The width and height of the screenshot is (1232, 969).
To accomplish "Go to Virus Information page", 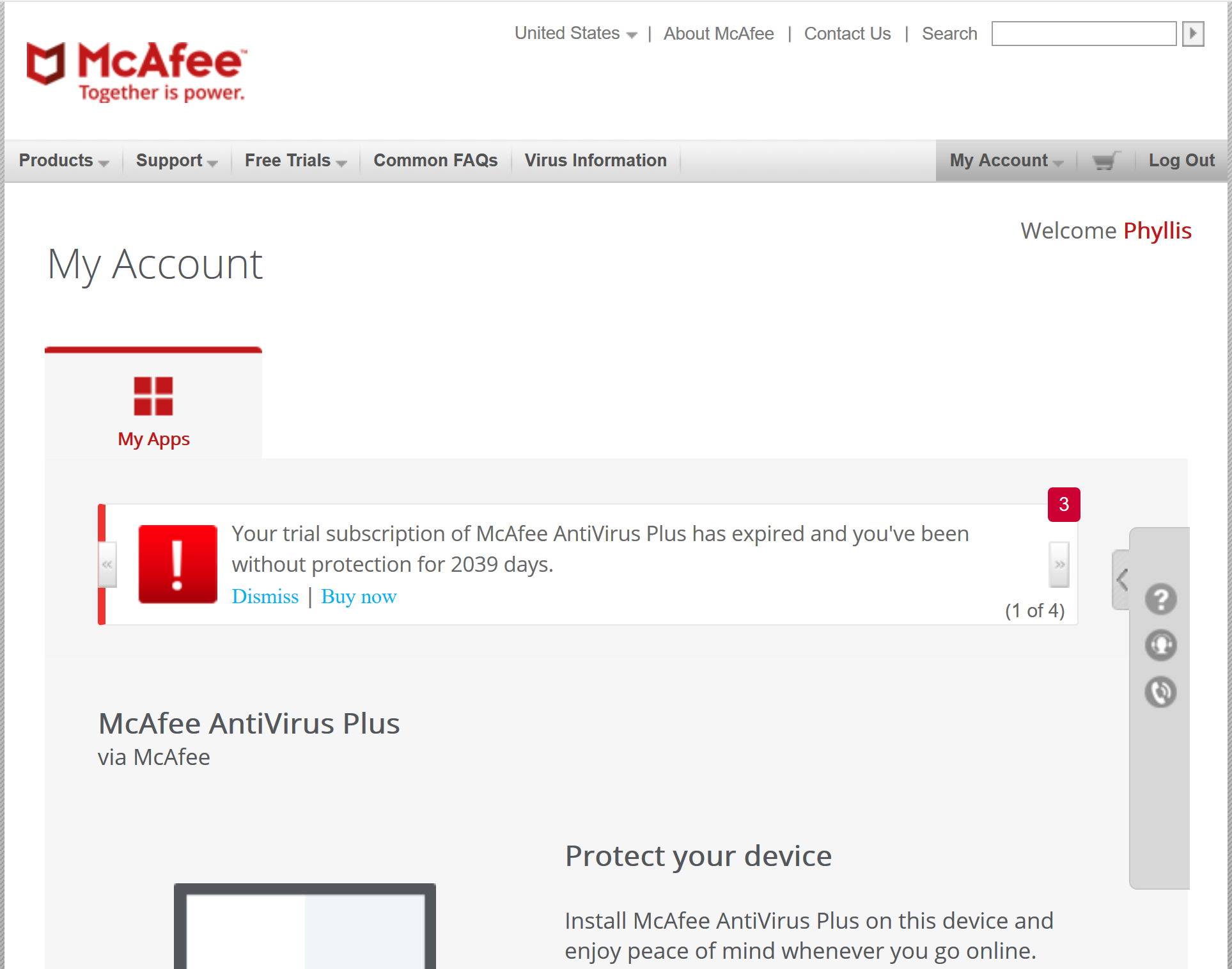I will coord(595,161).
